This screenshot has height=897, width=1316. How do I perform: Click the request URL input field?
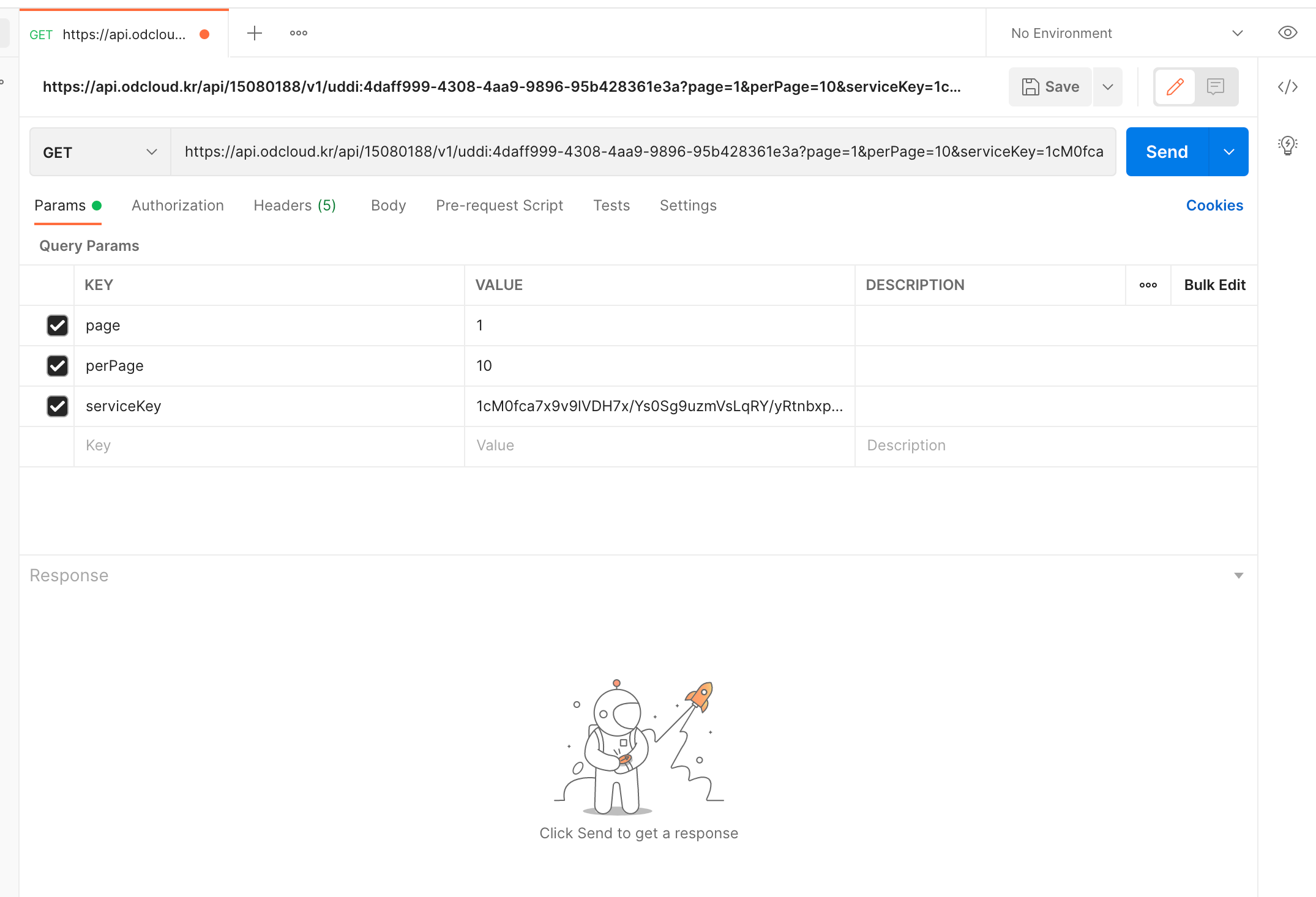pos(643,152)
